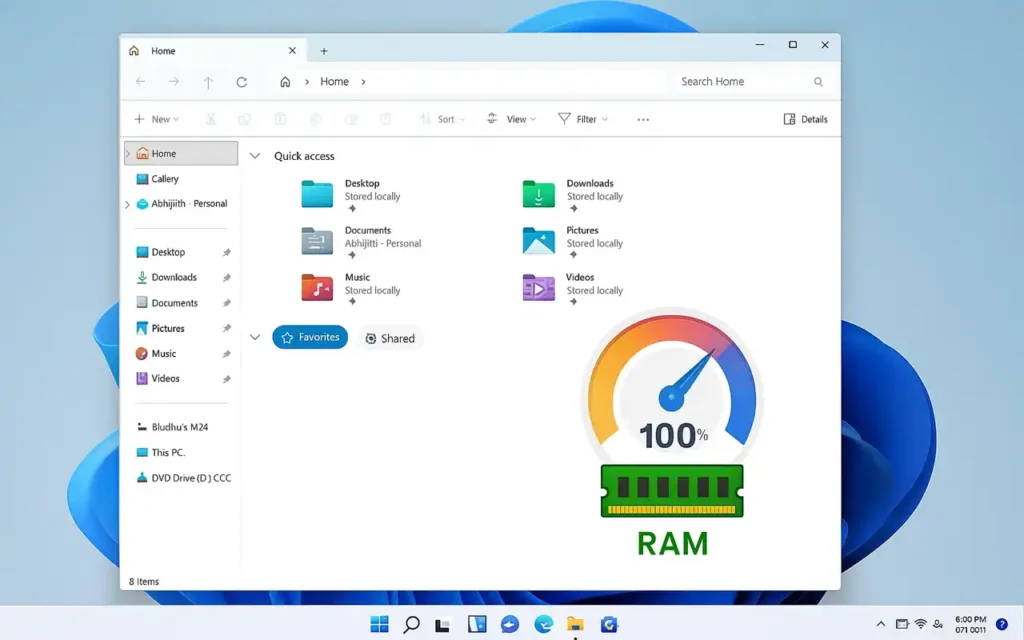
Task: Toggle the Favorites filter pill
Action: 310,337
